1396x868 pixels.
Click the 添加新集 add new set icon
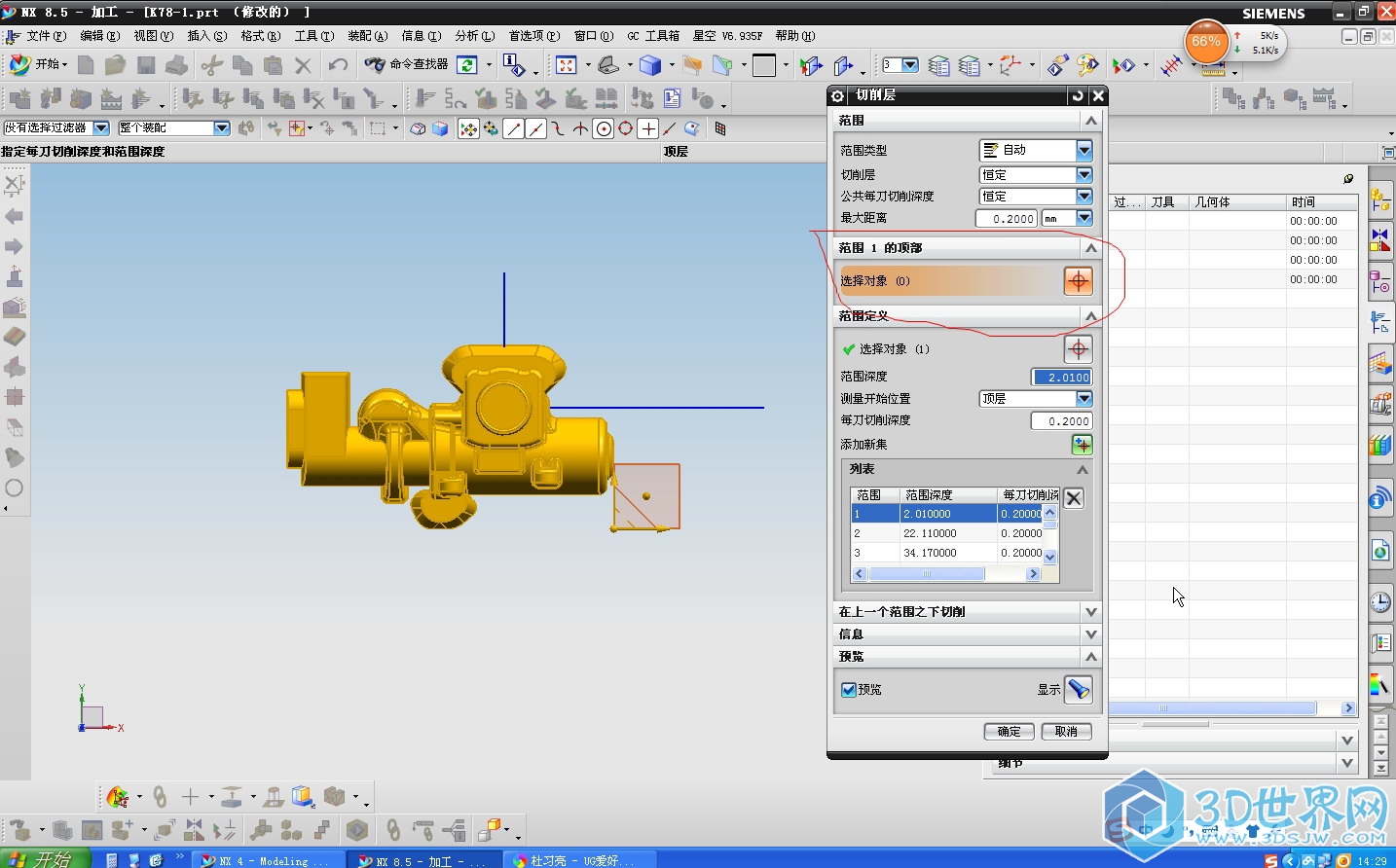(x=1082, y=445)
